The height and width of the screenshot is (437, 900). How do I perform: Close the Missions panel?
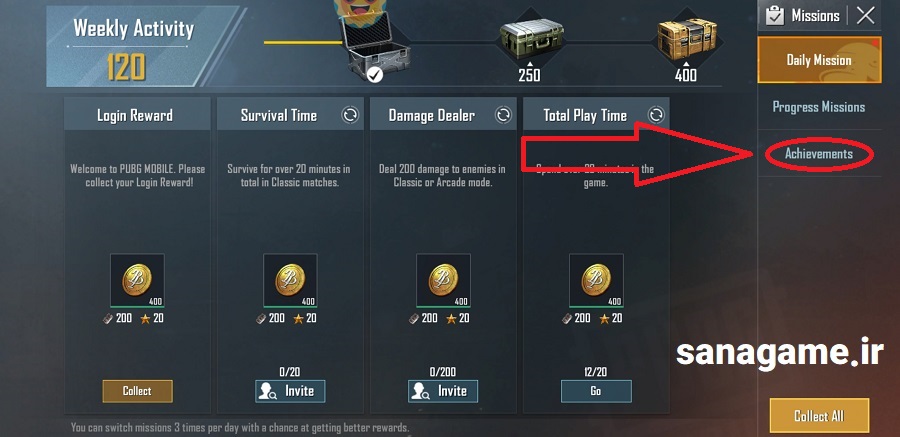865,16
